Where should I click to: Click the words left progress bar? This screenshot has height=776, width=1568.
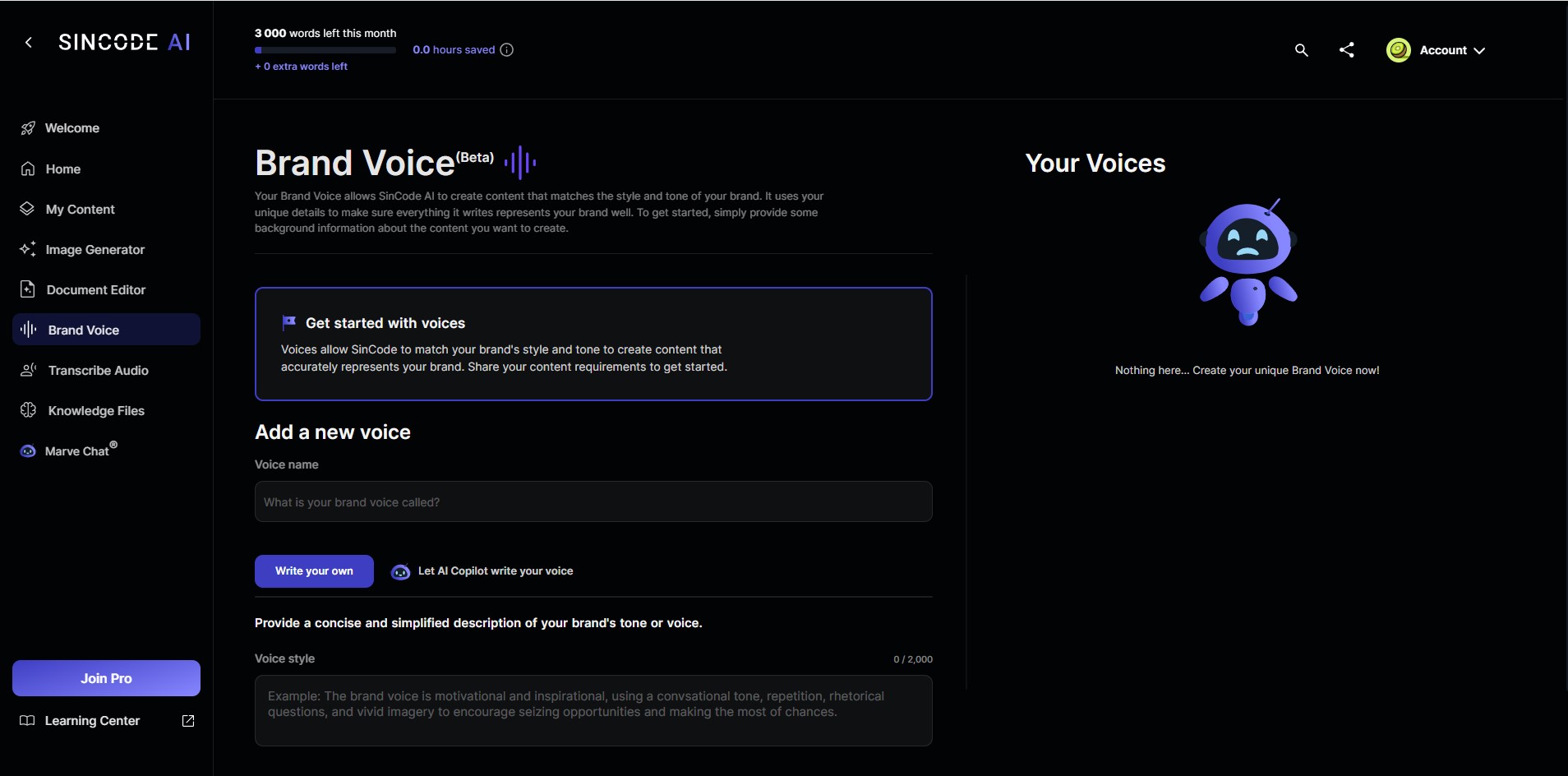[325, 50]
